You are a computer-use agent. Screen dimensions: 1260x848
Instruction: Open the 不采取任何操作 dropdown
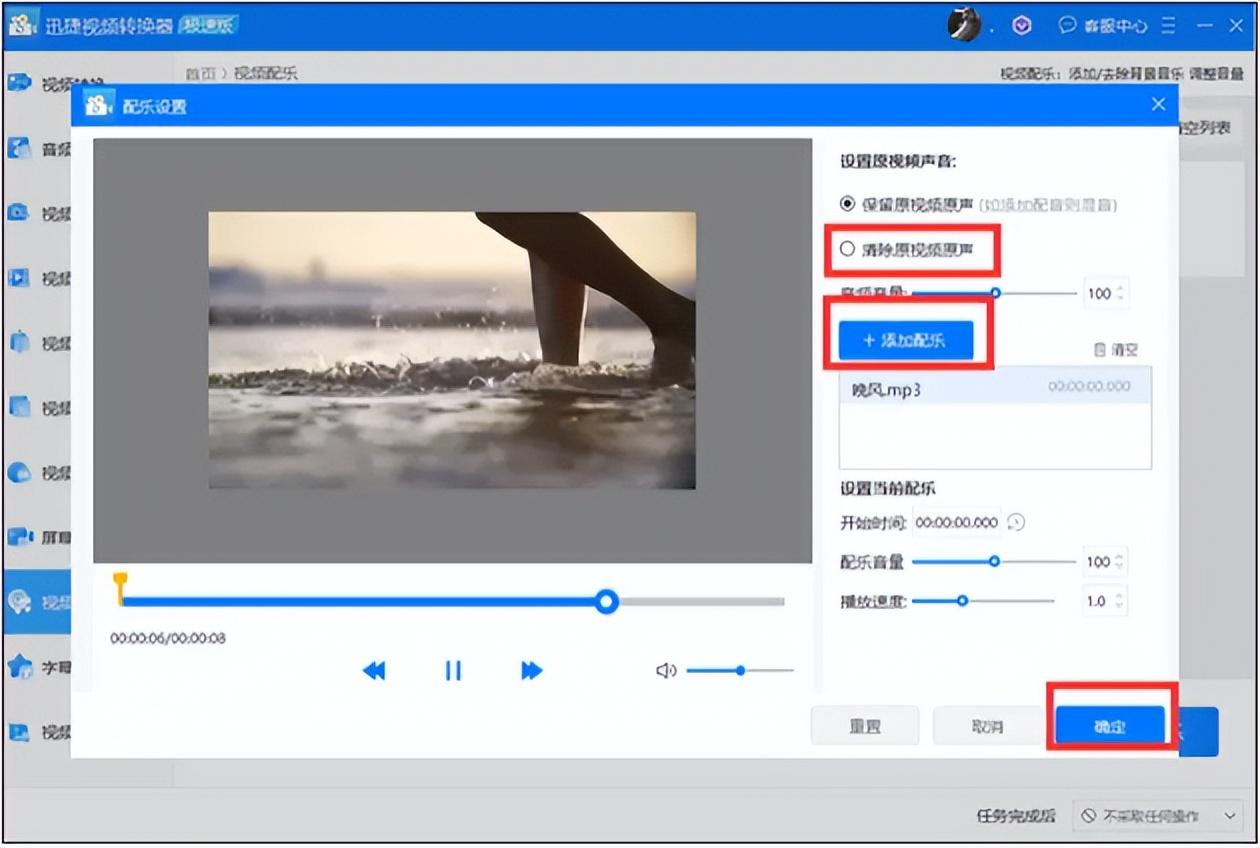pos(1158,816)
